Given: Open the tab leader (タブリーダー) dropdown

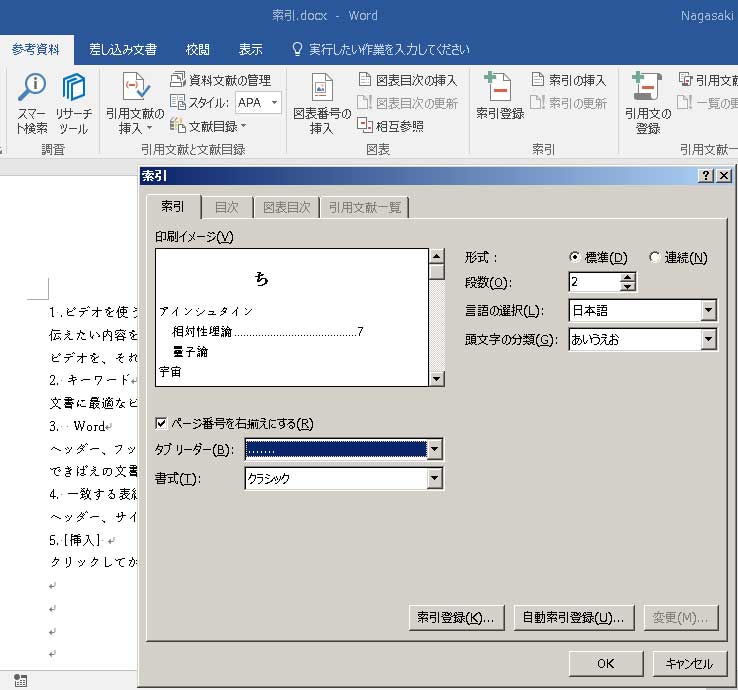Looking at the screenshot, I should (x=434, y=450).
